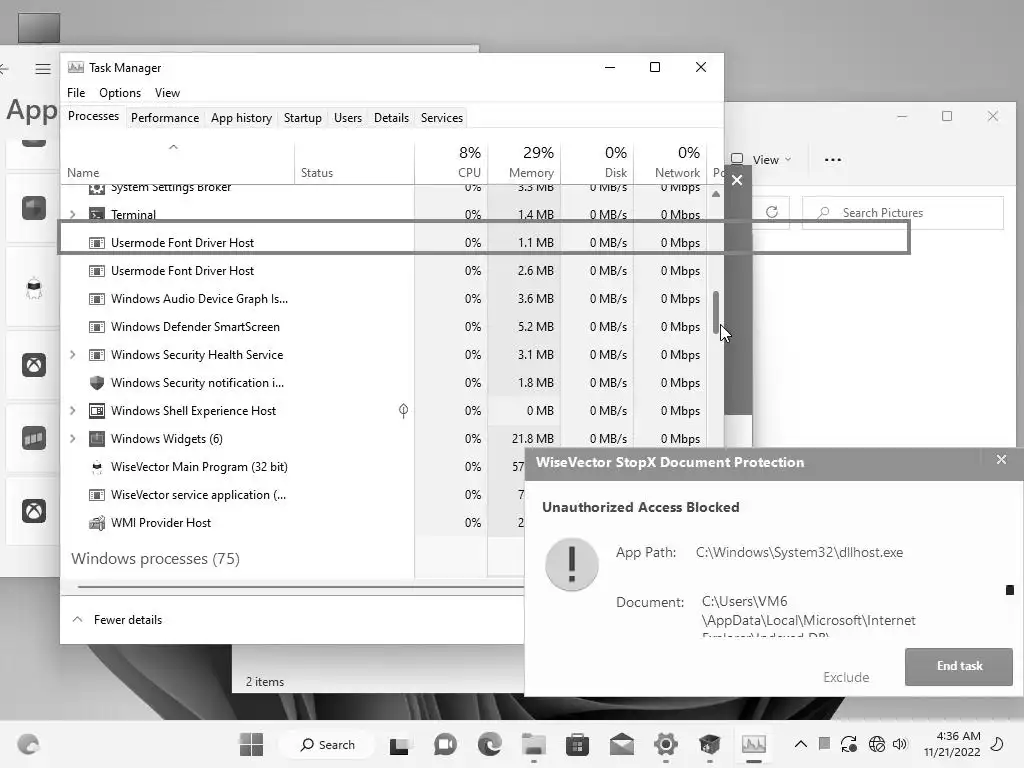
Task: Click Windows Shell Experience Host icon
Action: click(x=97, y=411)
